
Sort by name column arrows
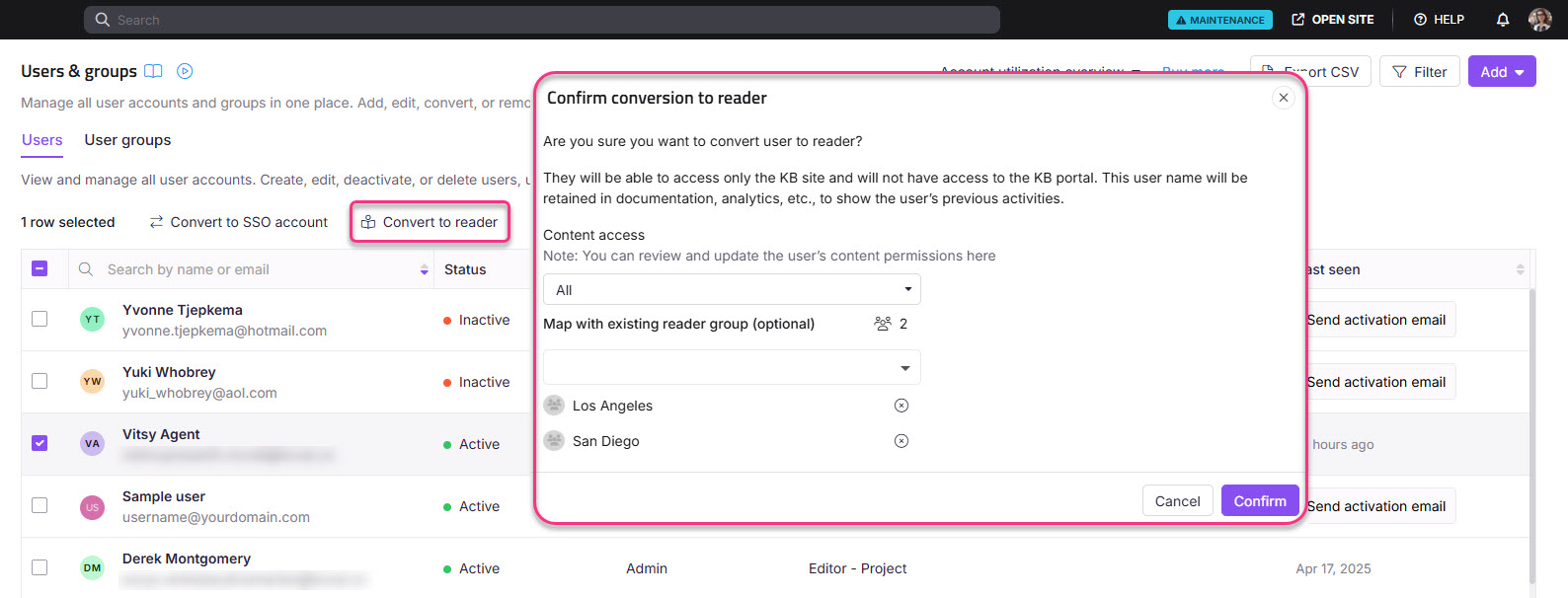pyautogui.click(x=424, y=269)
